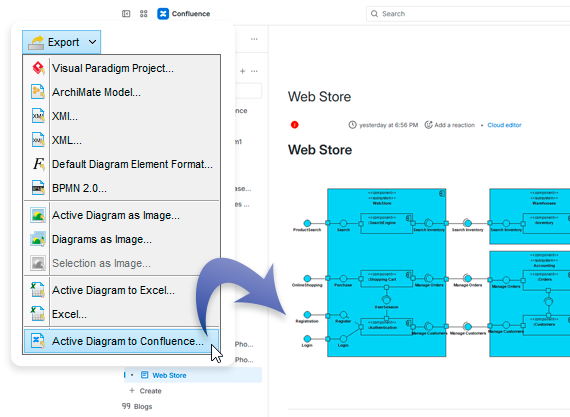The height and width of the screenshot is (417, 570).
Task: Choose Excel... from the Export menu
Action: 122,314
